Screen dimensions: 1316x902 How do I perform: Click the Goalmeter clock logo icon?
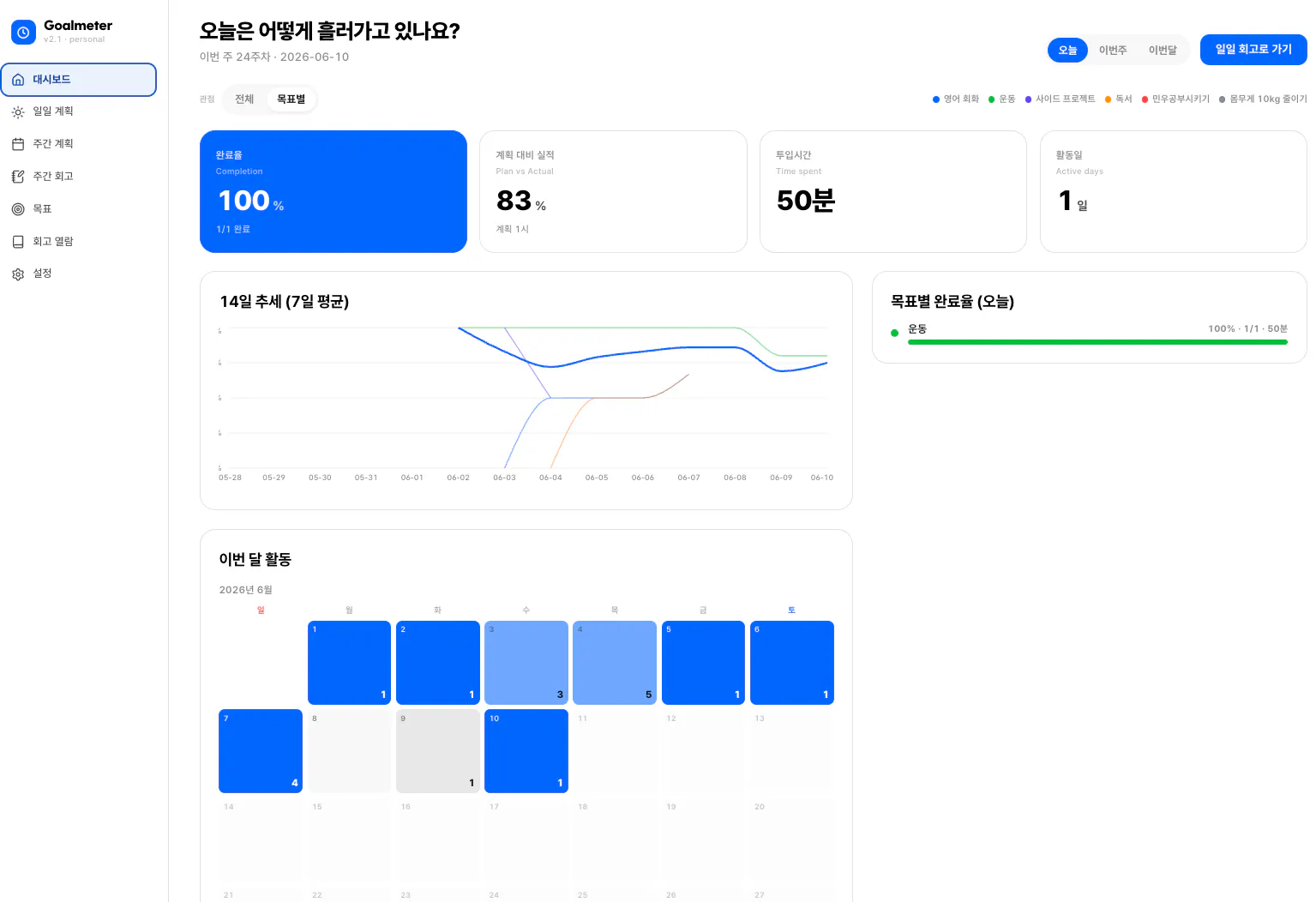(x=23, y=33)
